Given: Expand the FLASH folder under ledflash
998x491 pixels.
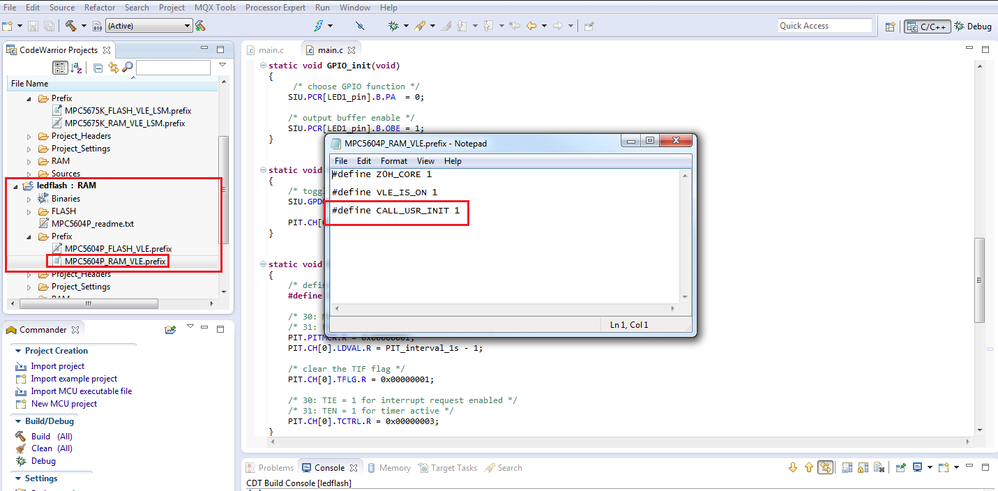Looking at the screenshot, I should pyautogui.click(x=29, y=211).
